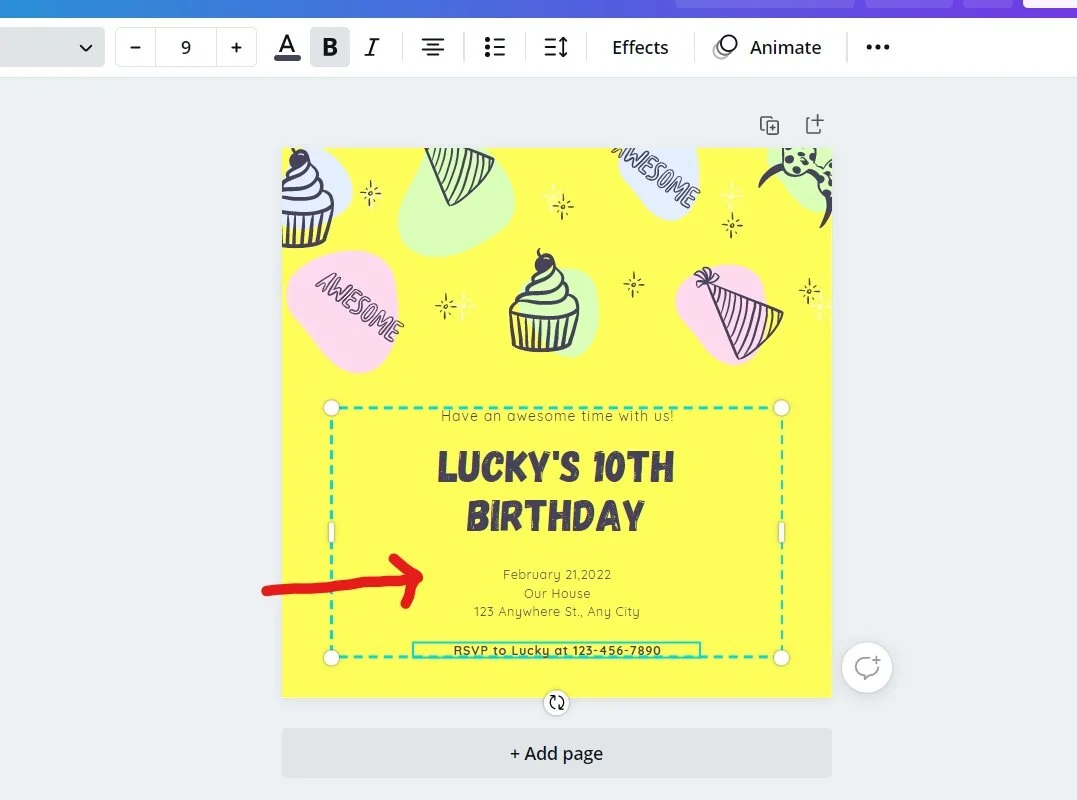Click the rotate handle below the text box

pyautogui.click(x=556, y=702)
